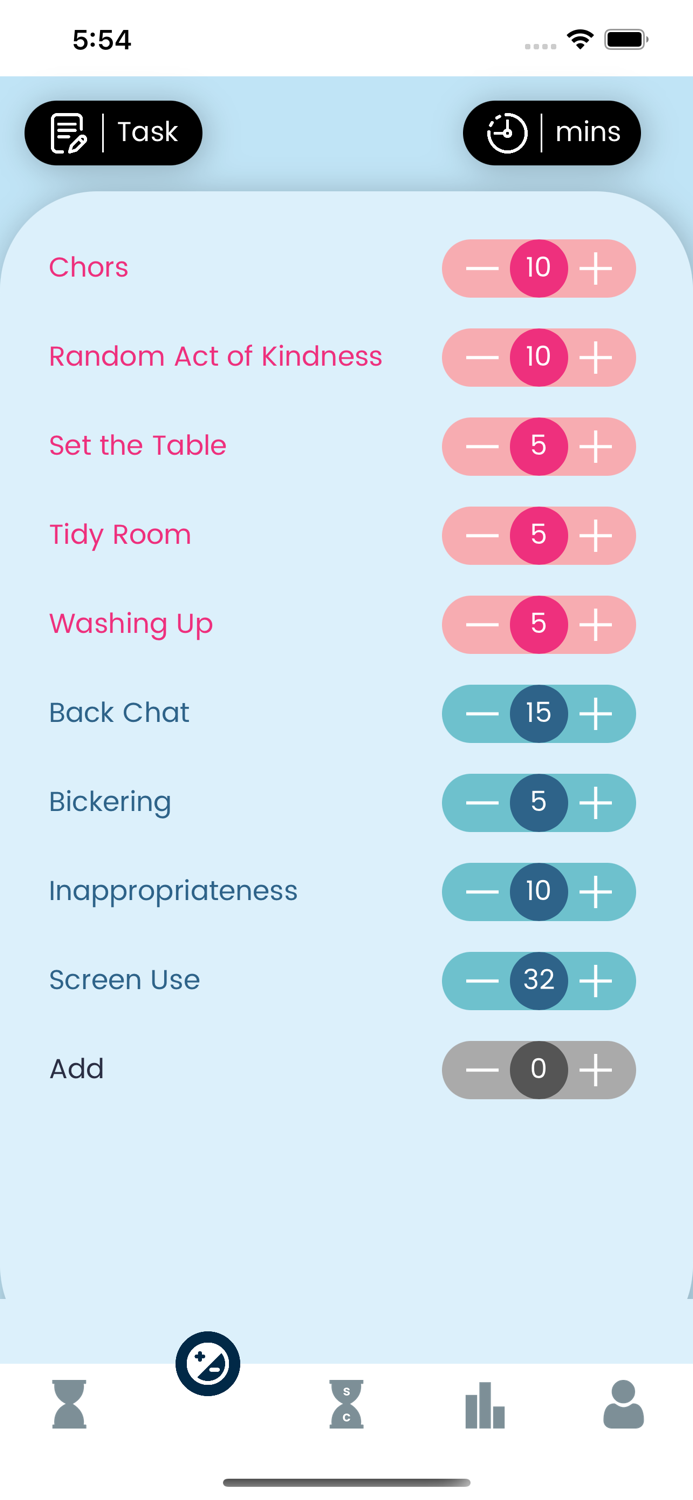
Task: Select the Chors task label
Action: pos(88,268)
